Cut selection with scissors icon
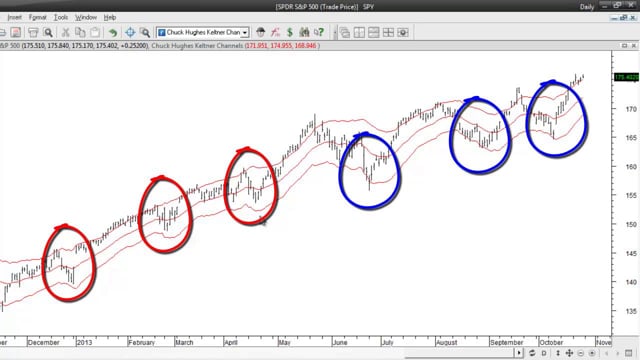Image resolution: width=640 pixels, height=360 pixels. tap(65, 32)
